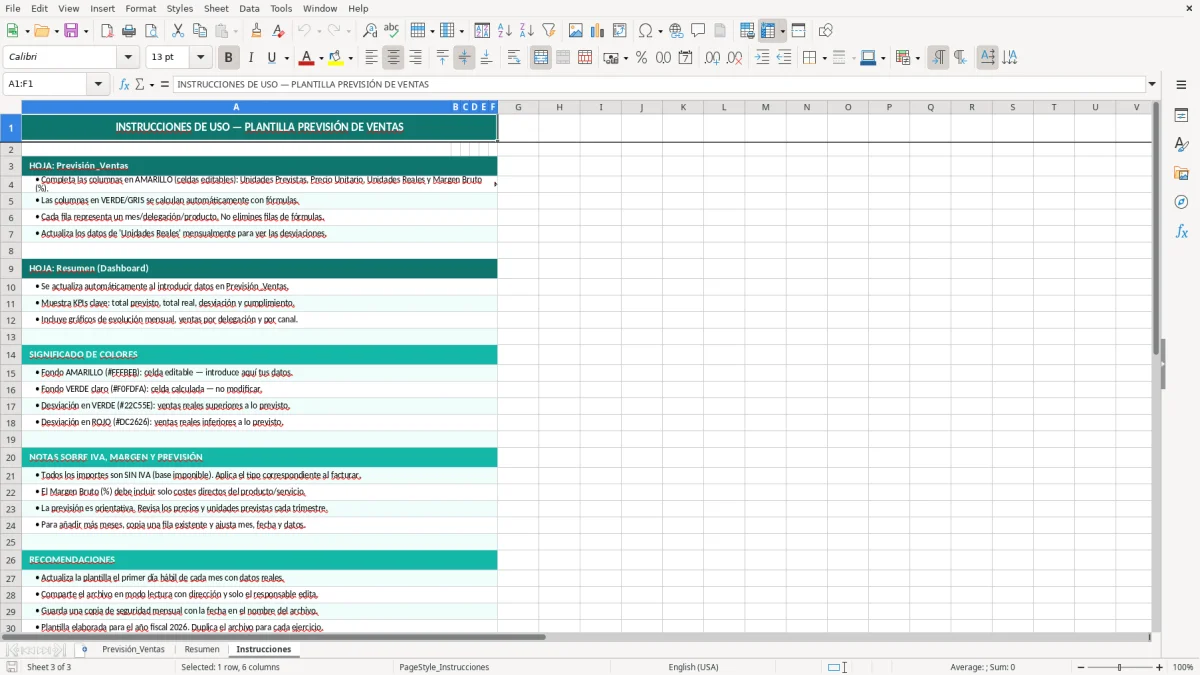Click the formula input line
The width and height of the screenshot is (1200, 675).
[x=660, y=85]
